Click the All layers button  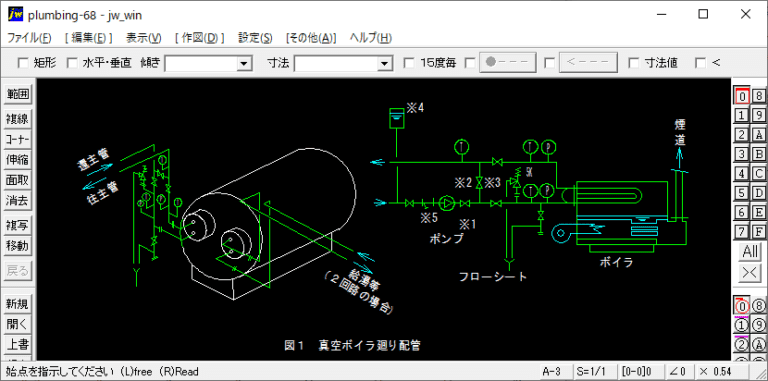(x=750, y=252)
